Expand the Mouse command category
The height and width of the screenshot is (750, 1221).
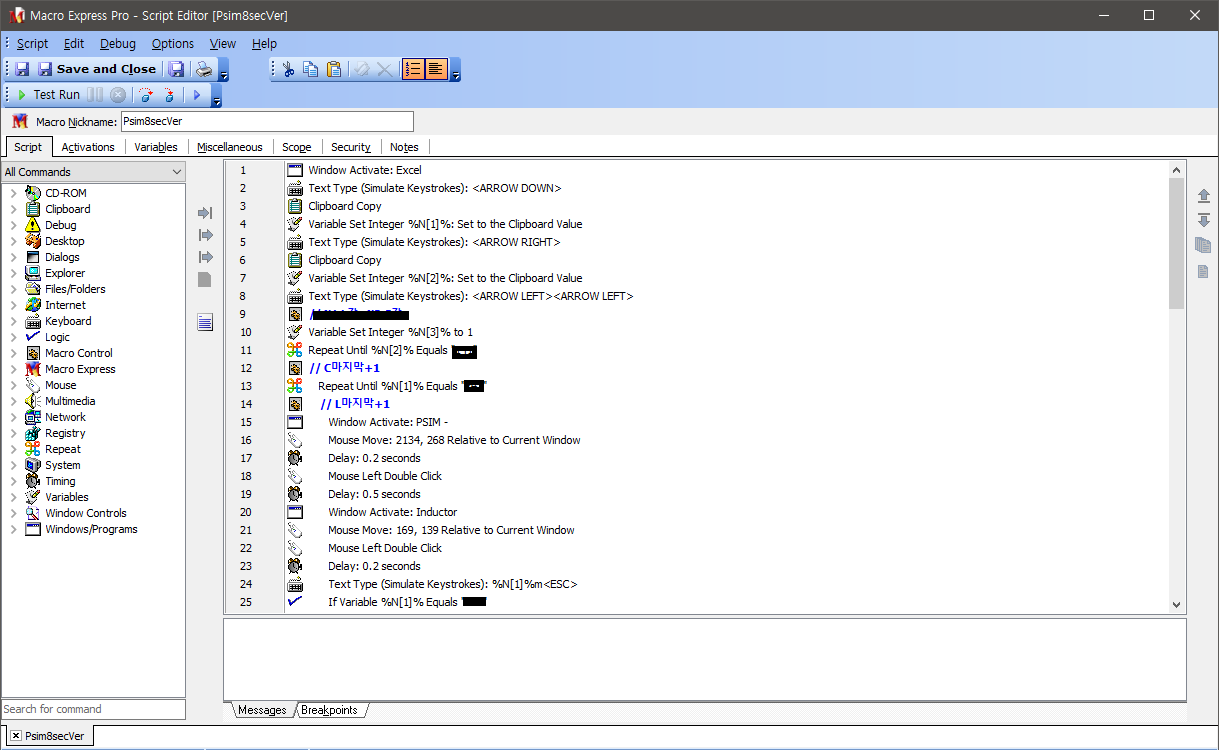tap(13, 385)
